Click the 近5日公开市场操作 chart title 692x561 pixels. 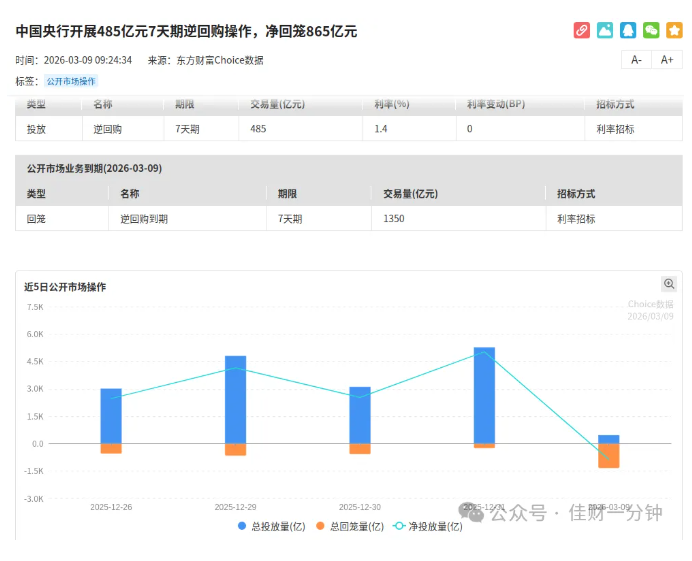[x=65, y=287]
